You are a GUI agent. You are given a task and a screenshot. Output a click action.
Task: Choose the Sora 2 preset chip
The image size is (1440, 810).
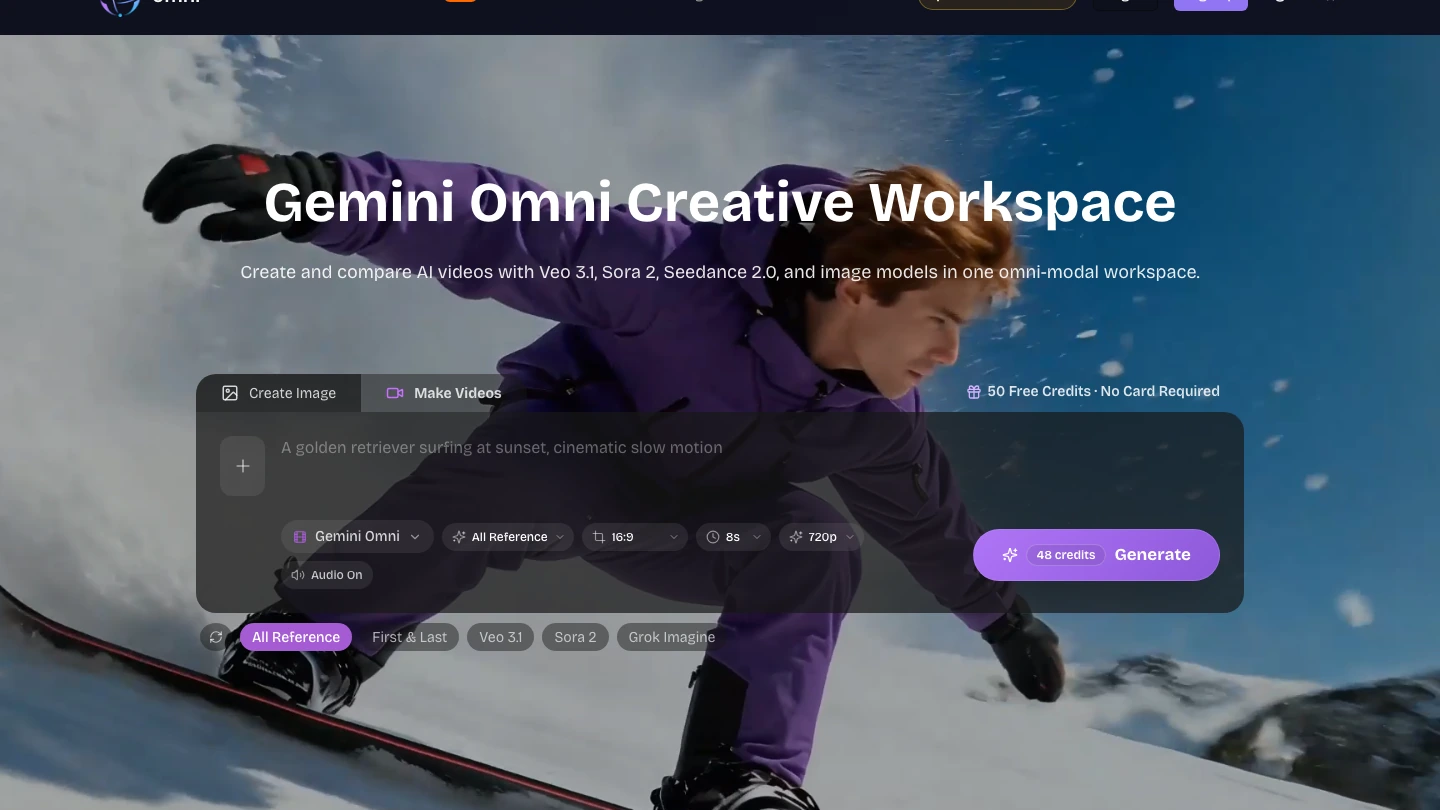pos(575,637)
